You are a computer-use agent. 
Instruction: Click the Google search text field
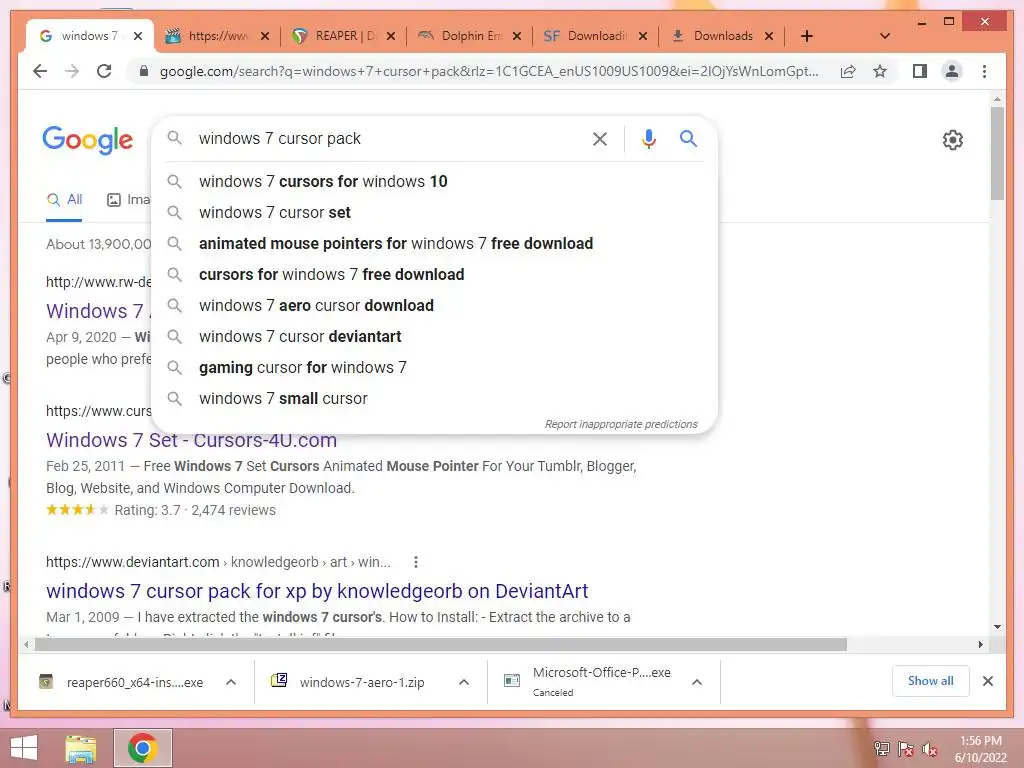[x=389, y=138]
